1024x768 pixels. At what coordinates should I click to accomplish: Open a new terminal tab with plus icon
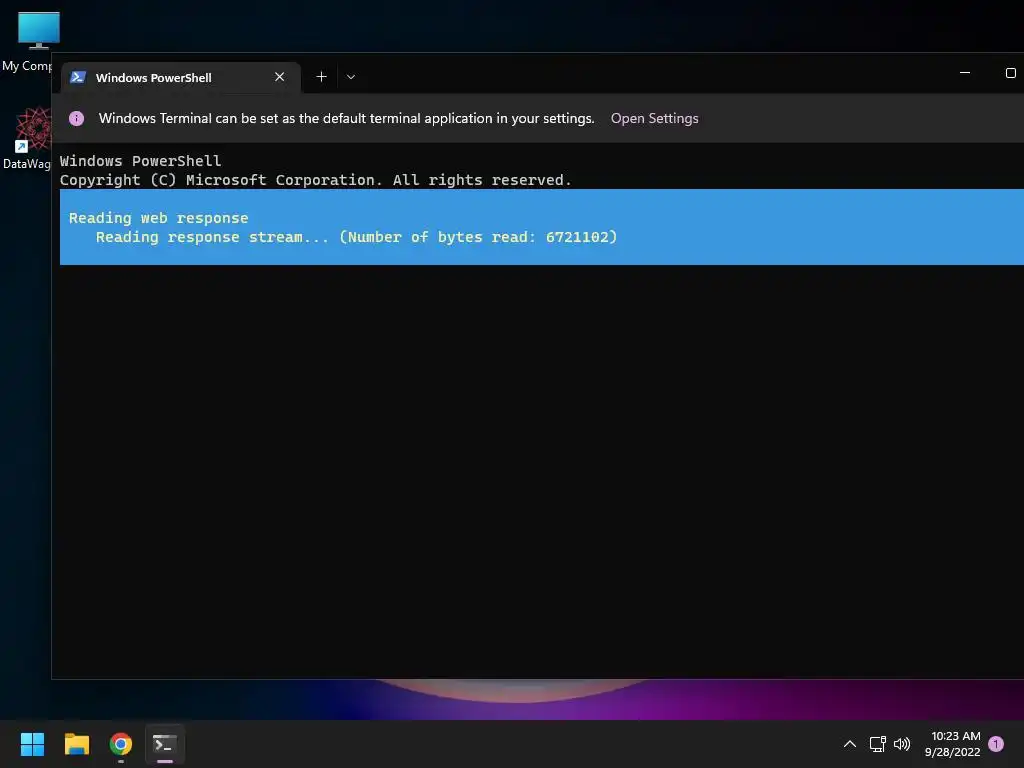321,77
